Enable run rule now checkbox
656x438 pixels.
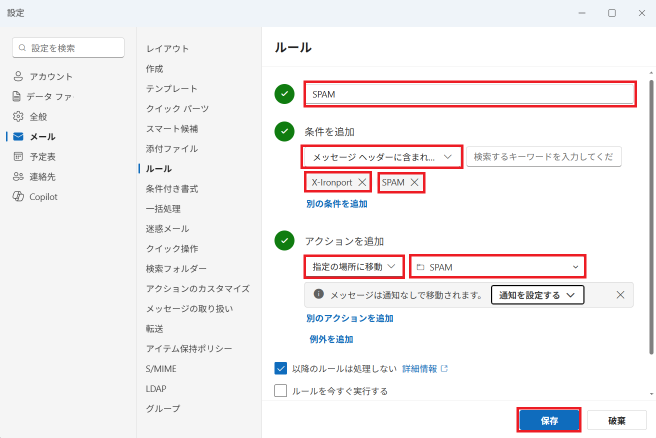tap(280, 391)
